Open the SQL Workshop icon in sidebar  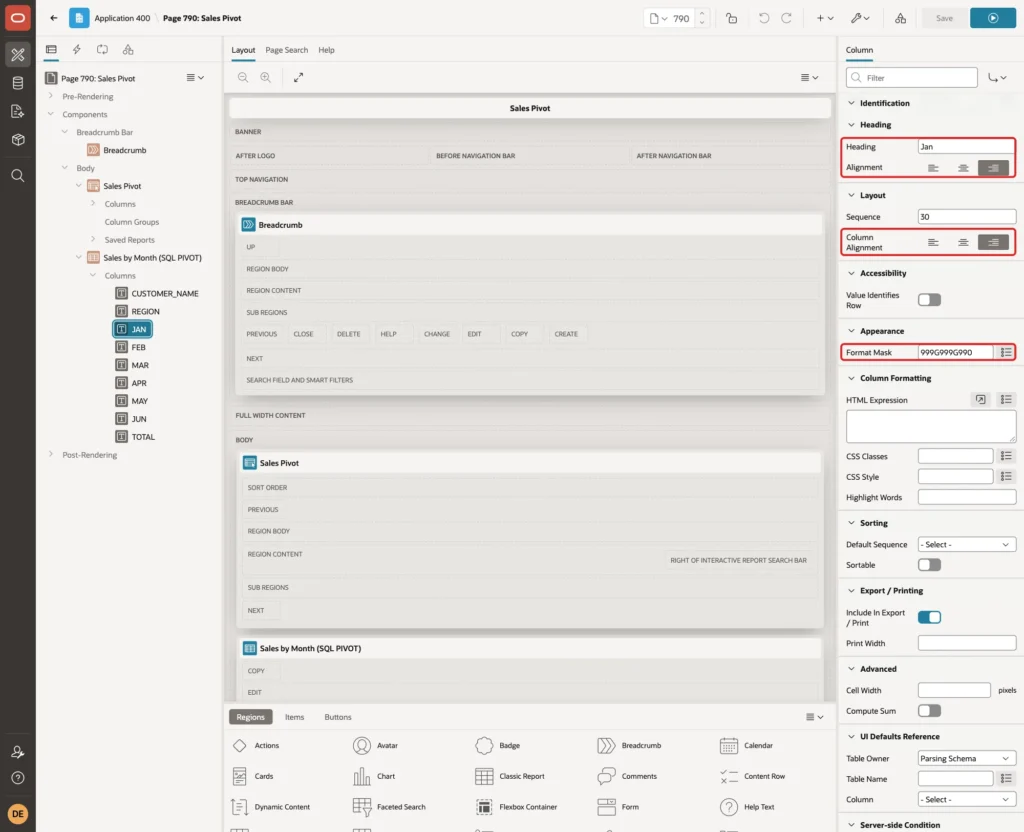18,83
